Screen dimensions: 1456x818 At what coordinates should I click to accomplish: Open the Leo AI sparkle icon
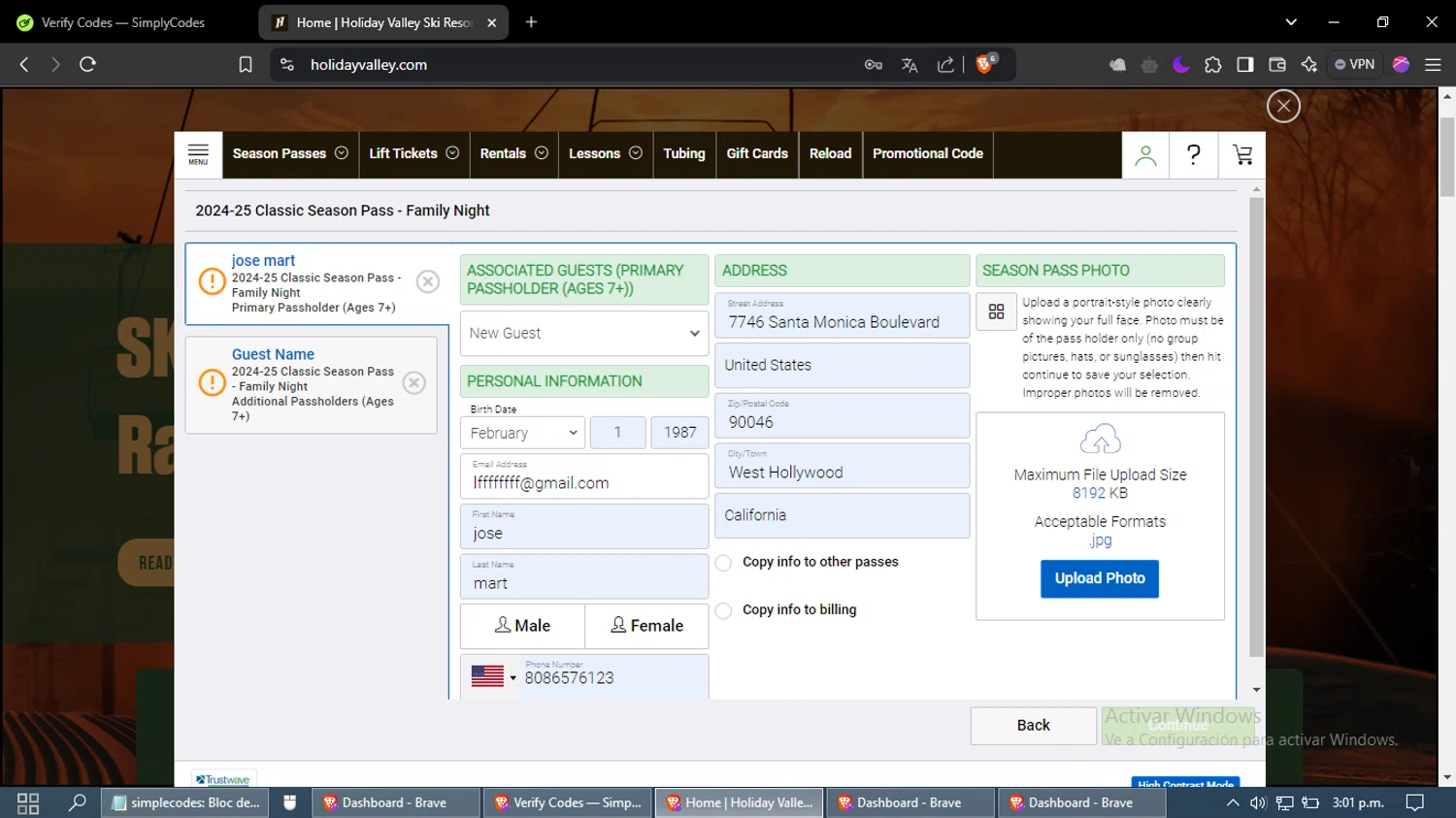pyautogui.click(x=1309, y=64)
